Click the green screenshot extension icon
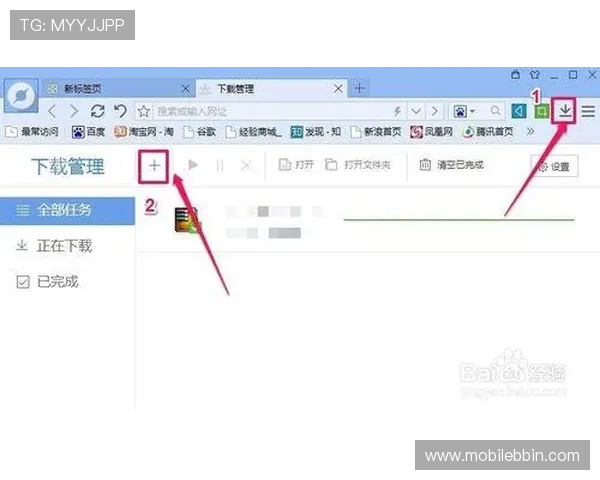The height and width of the screenshot is (480, 600). pos(542,111)
